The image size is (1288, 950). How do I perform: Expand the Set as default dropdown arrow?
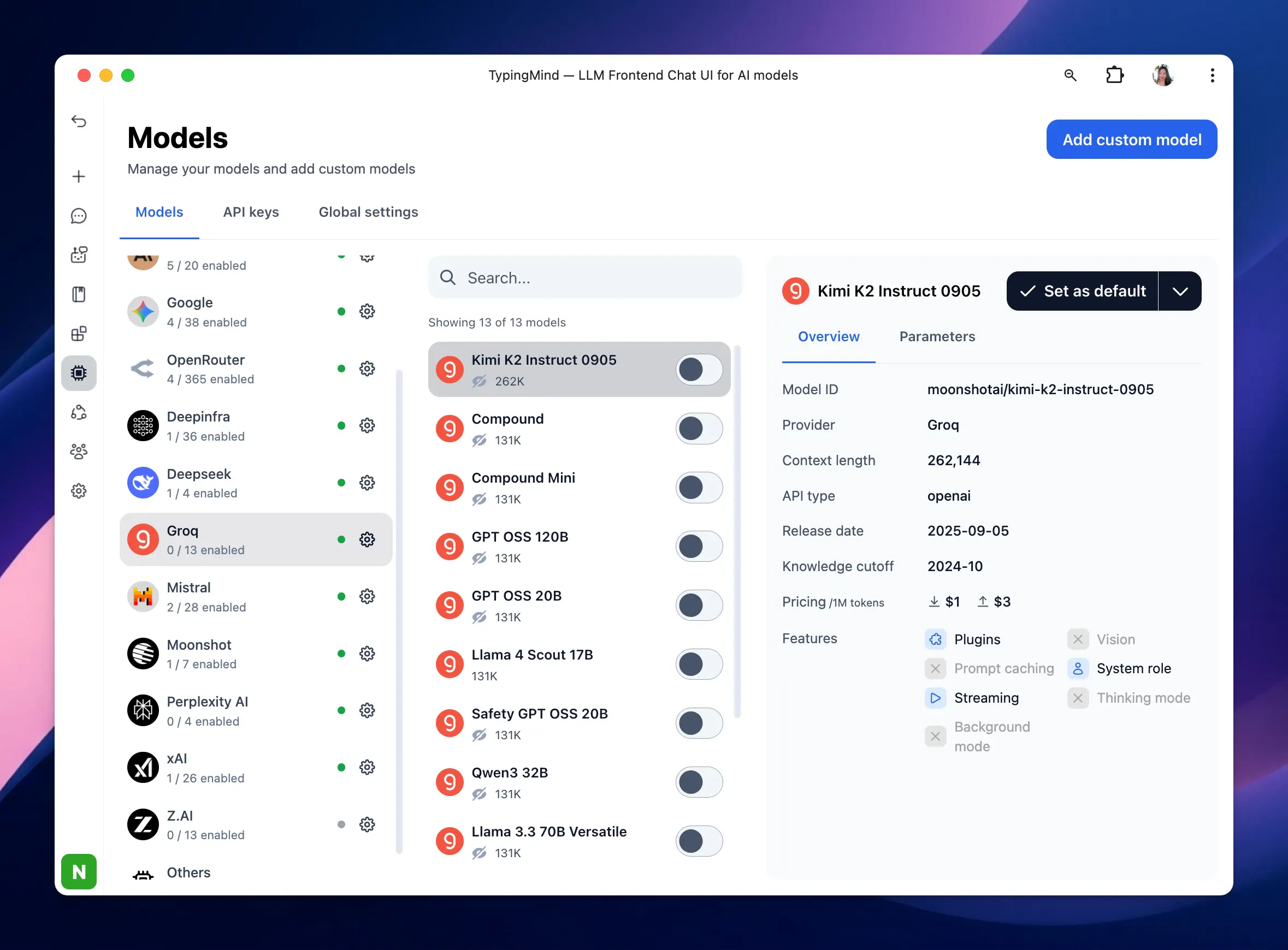(x=1180, y=291)
